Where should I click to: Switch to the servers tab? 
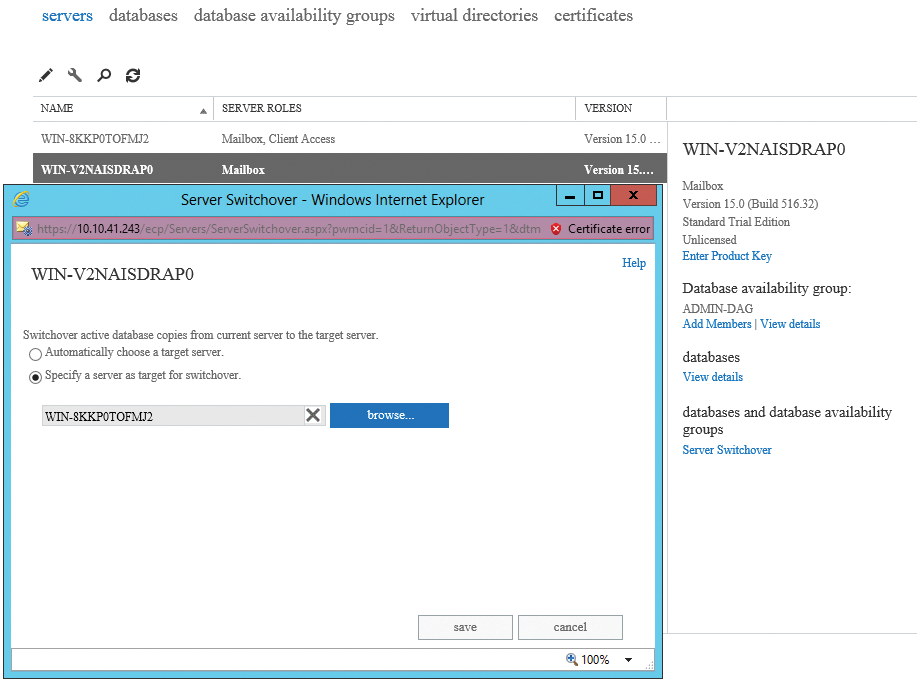pos(67,15)
